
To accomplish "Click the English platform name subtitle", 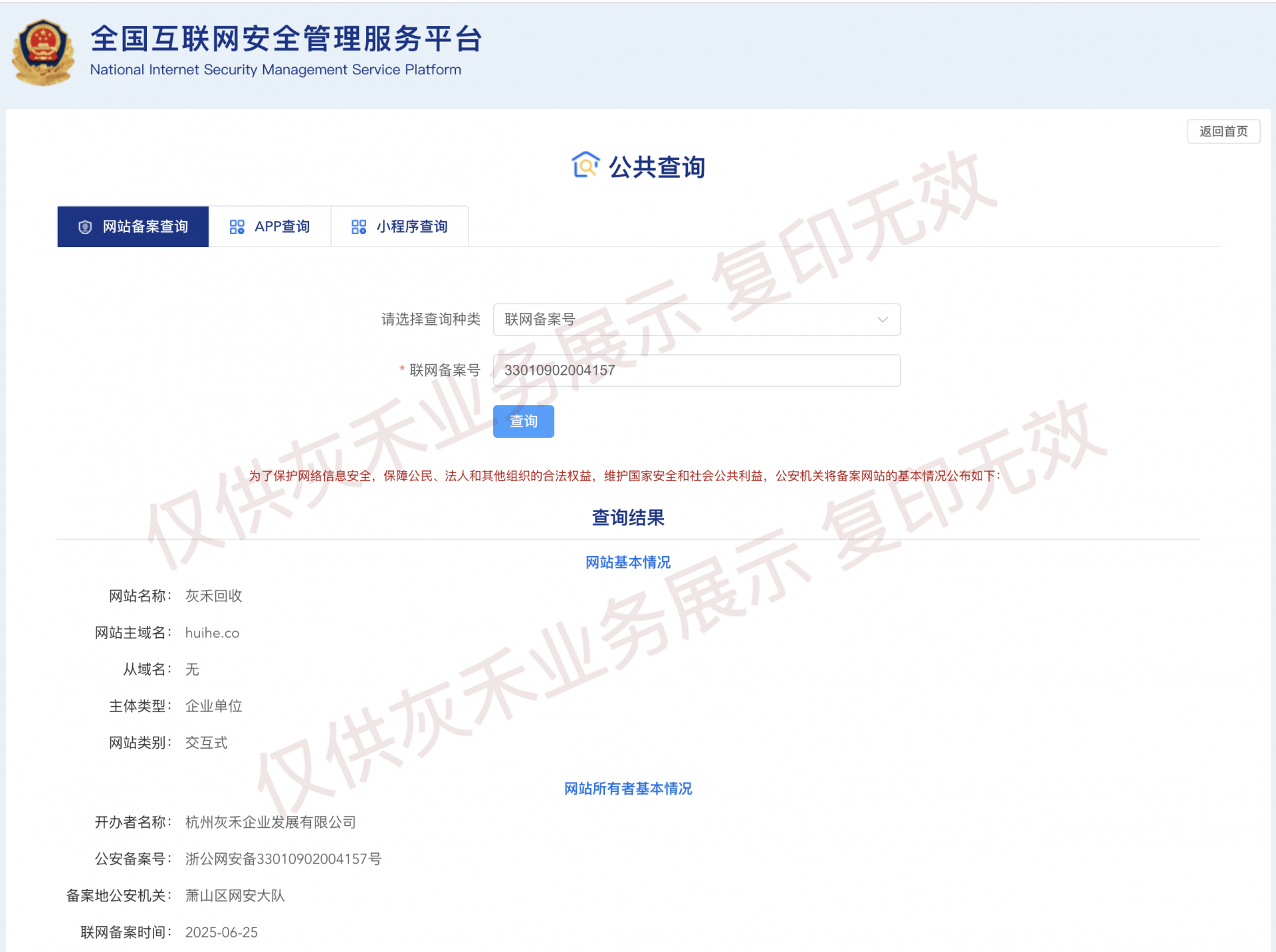I will [275, 70].
